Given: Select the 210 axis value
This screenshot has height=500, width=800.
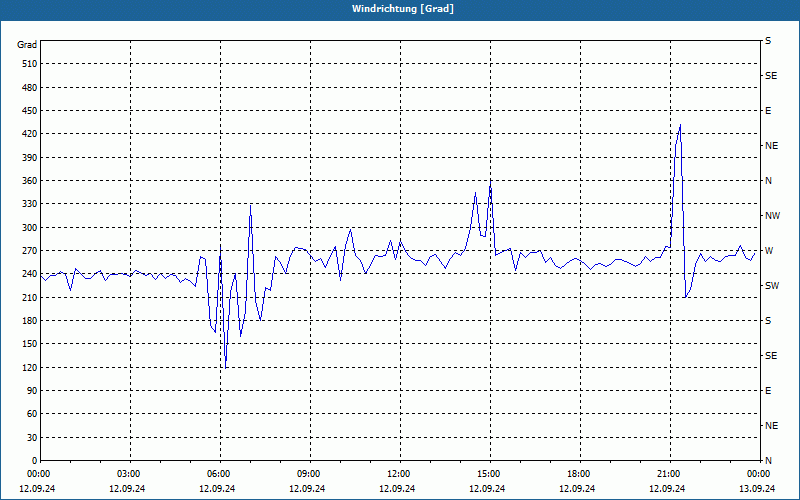Looking at the screenshot, I should coord(30,297).
